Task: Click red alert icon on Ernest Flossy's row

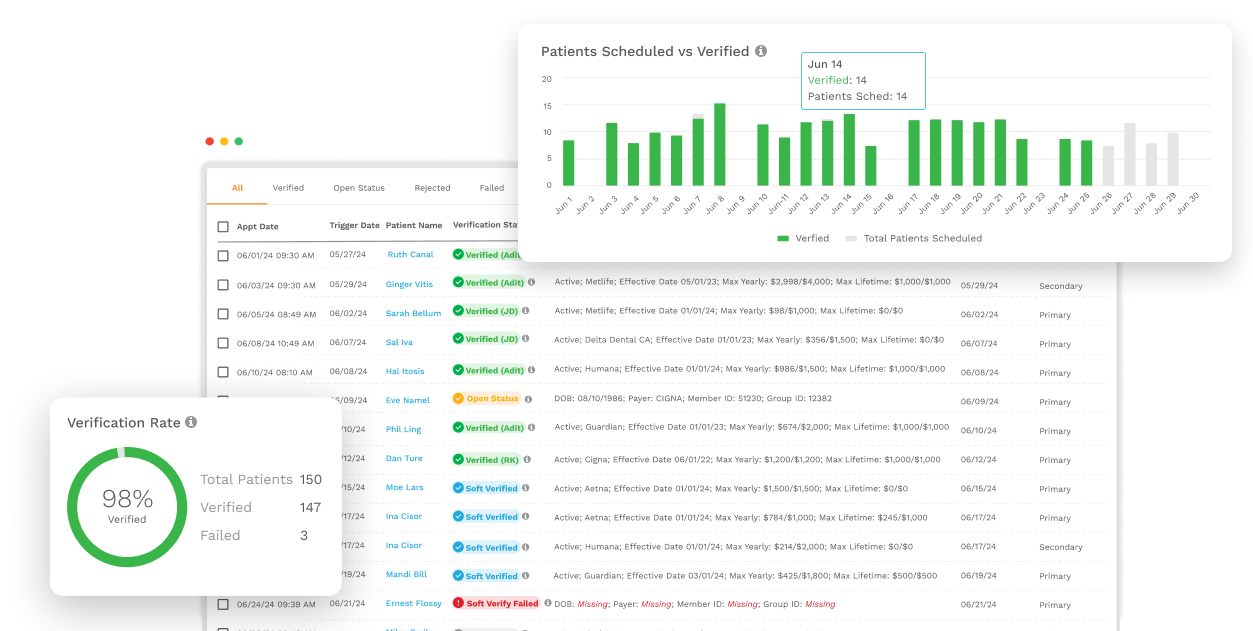Action: pos(459,603)
